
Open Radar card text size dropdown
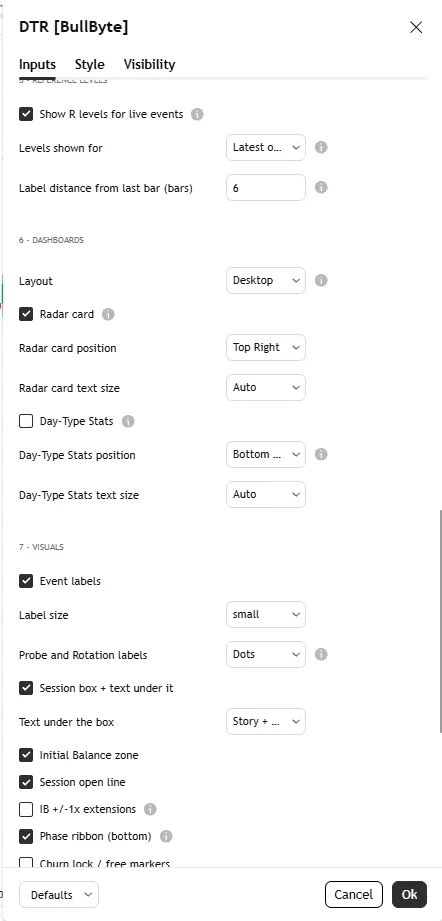point(266,387)
